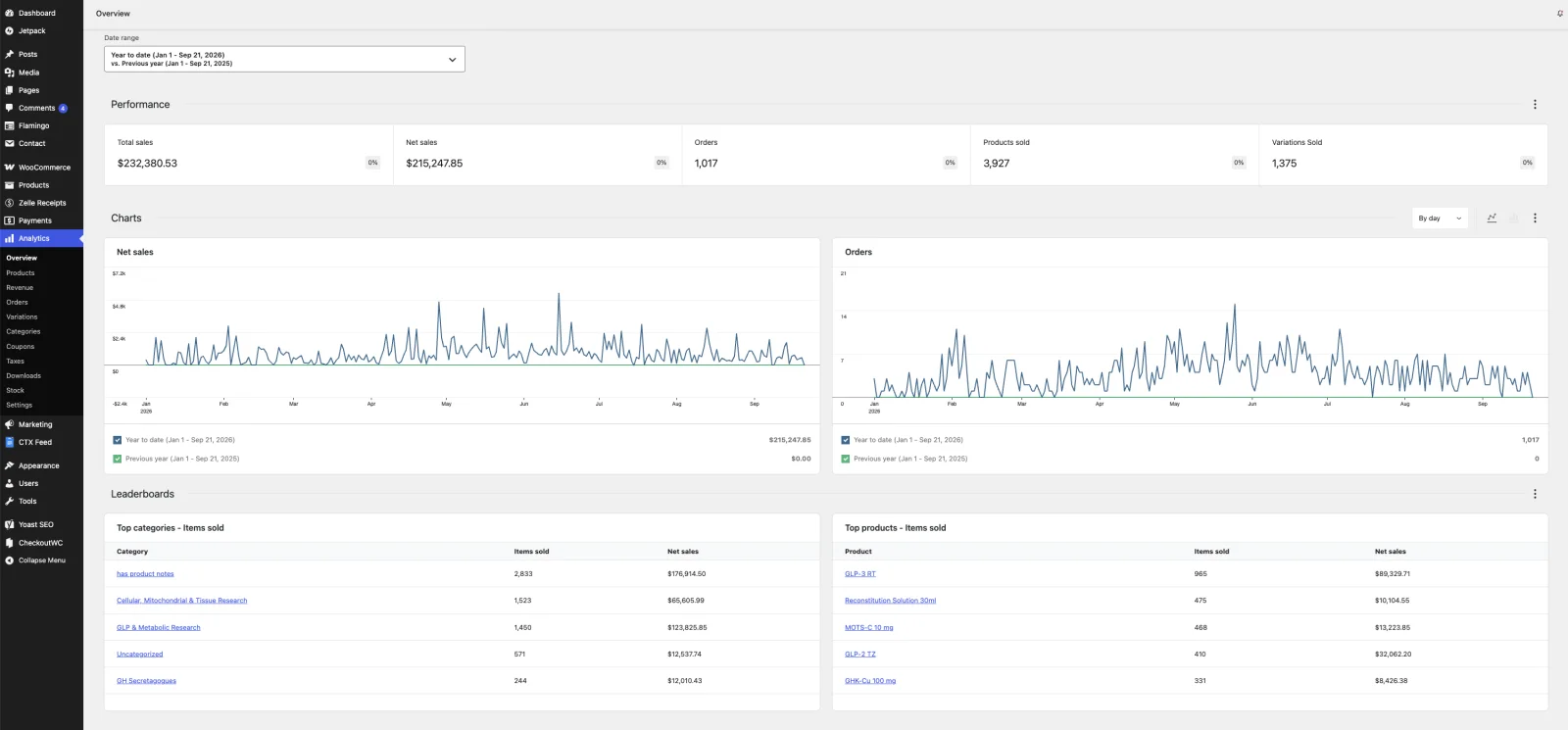1568x730 pixels.
Task: Open Products submenu under Analytics
Action: point(21,273)
